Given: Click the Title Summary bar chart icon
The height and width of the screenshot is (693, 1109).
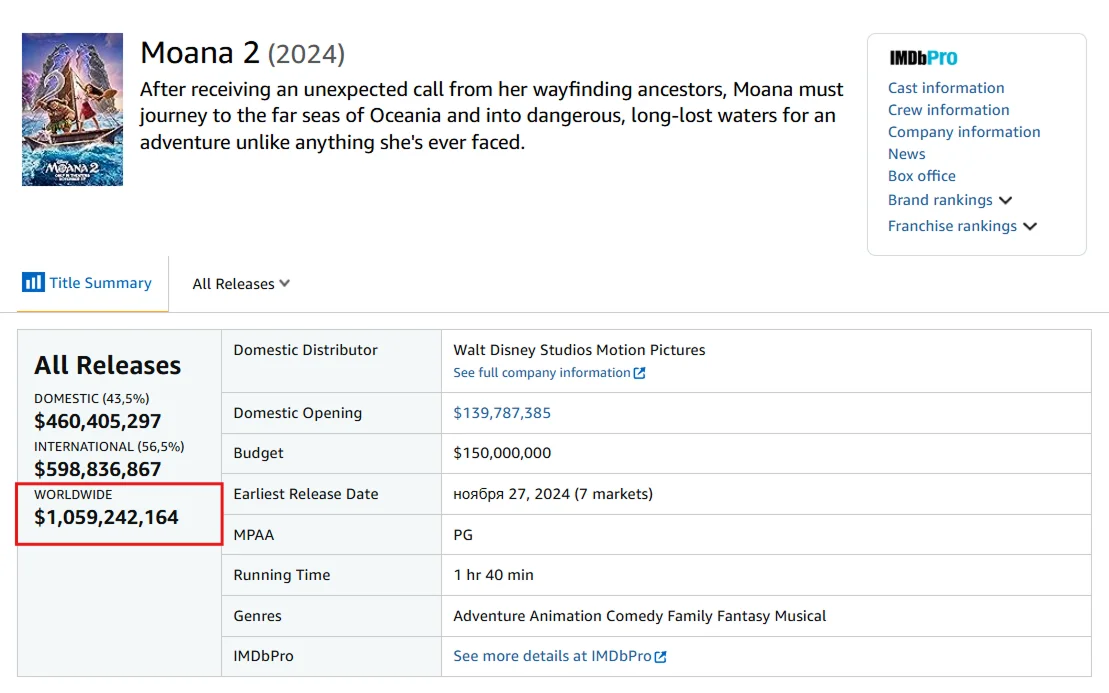Looking at the screenshot, I should [33, 282].
